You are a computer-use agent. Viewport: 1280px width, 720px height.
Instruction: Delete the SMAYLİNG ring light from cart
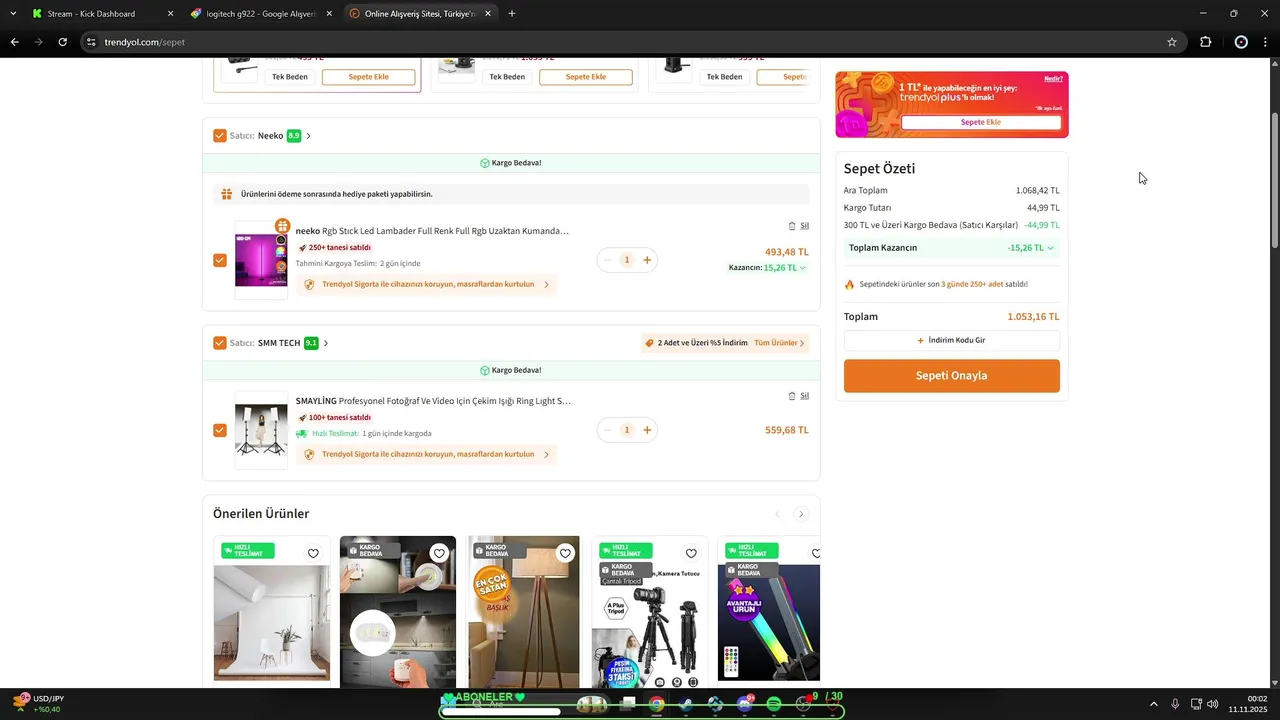[798, 396]
